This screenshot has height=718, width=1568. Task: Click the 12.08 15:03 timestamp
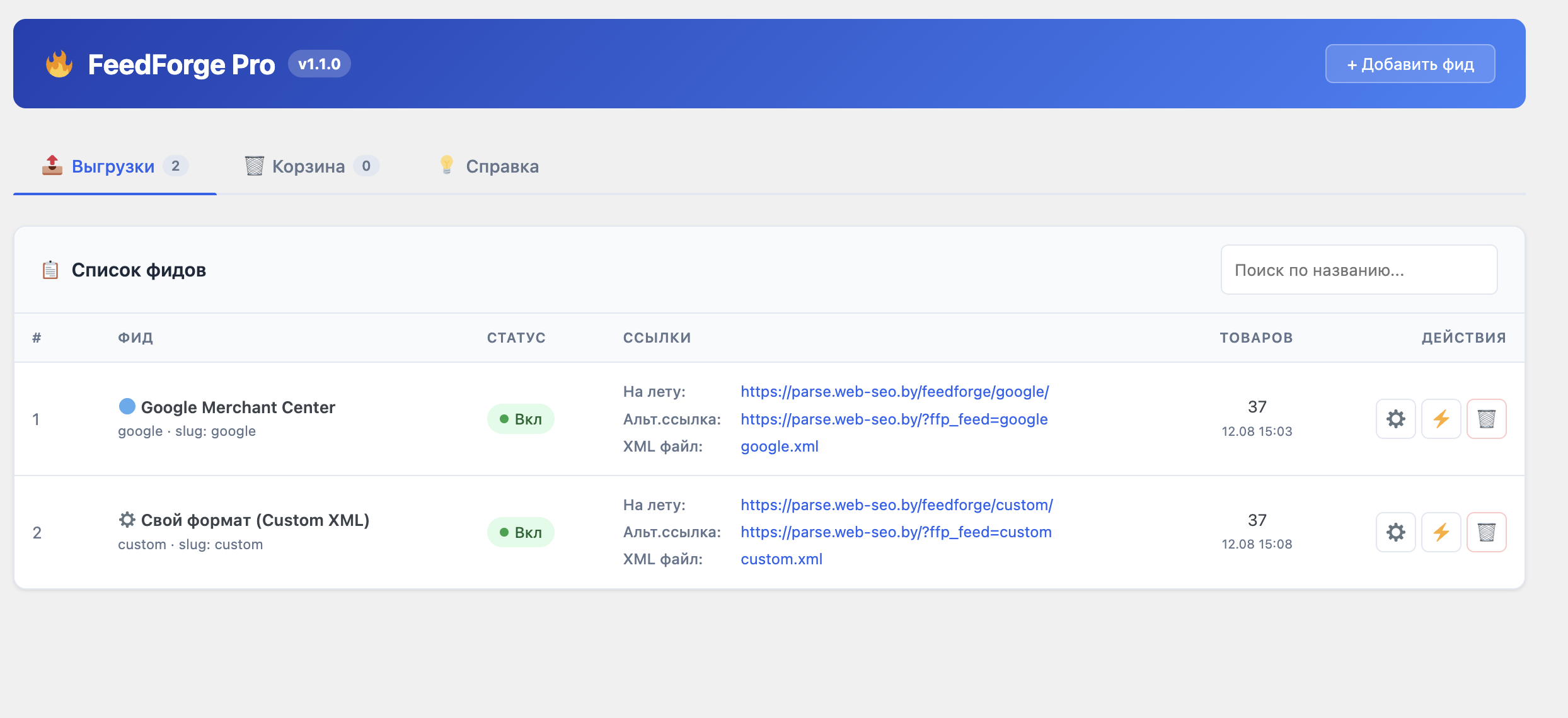click(1257, 431)
